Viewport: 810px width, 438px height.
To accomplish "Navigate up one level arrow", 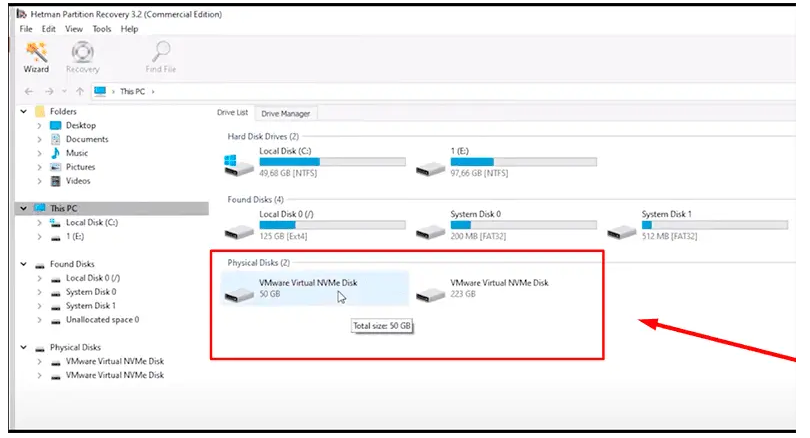I will (80, 91).
